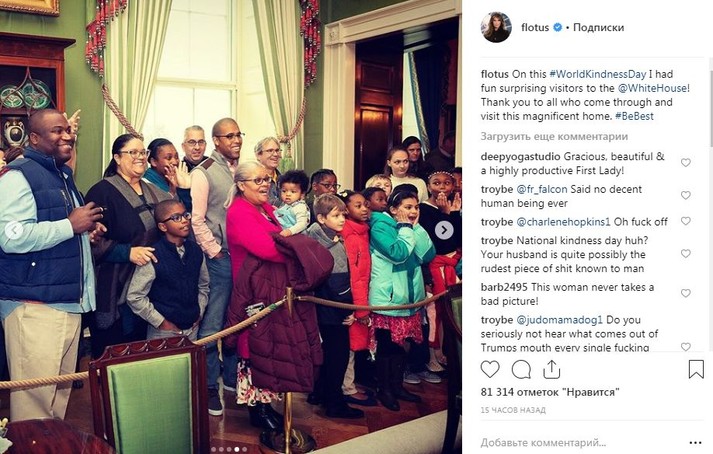
Task: Like troybe's reply to @charlenehopkins1
Action: click(686, 221)
